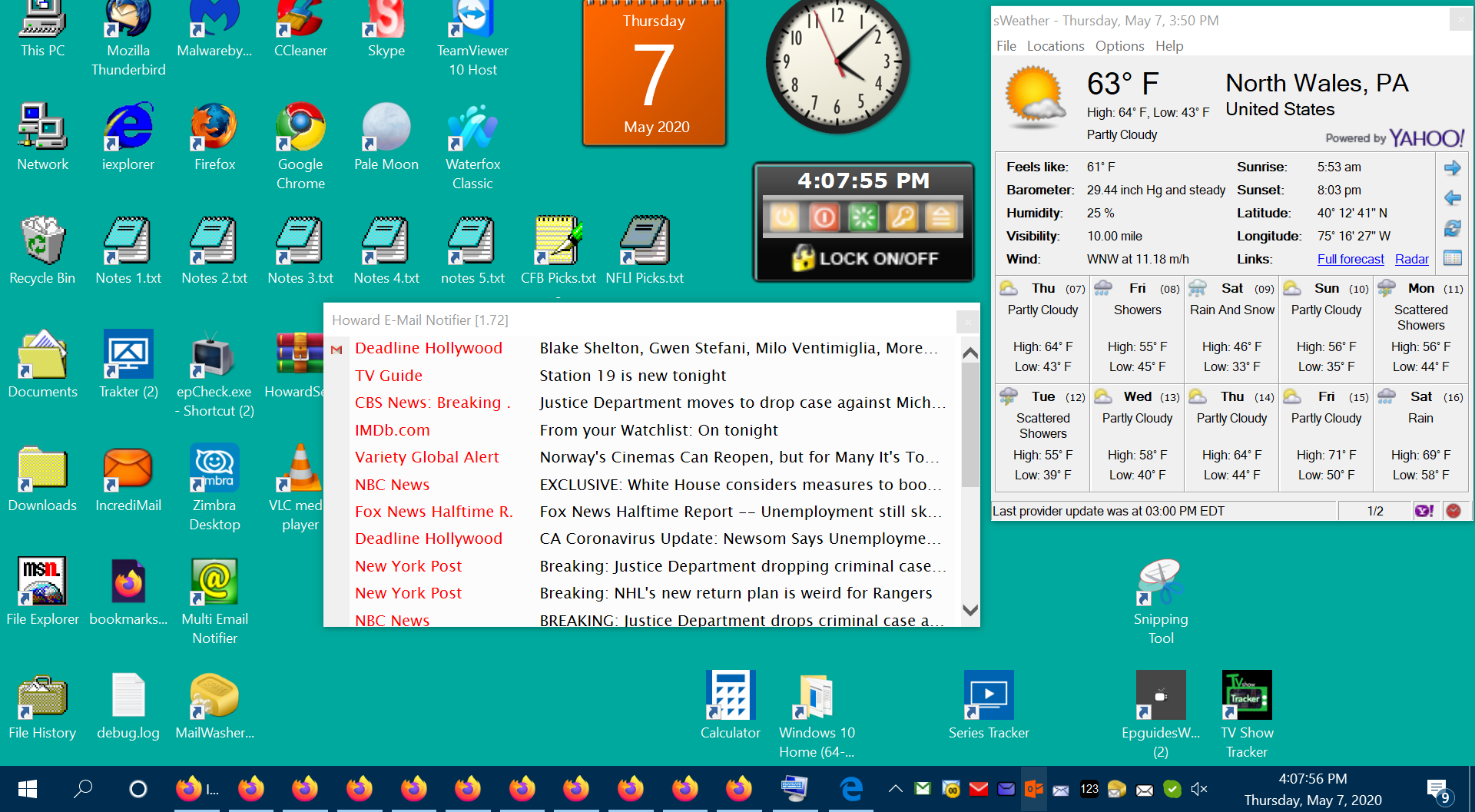
Task: Select the IMDb.com email row
Action: [643, 430]
